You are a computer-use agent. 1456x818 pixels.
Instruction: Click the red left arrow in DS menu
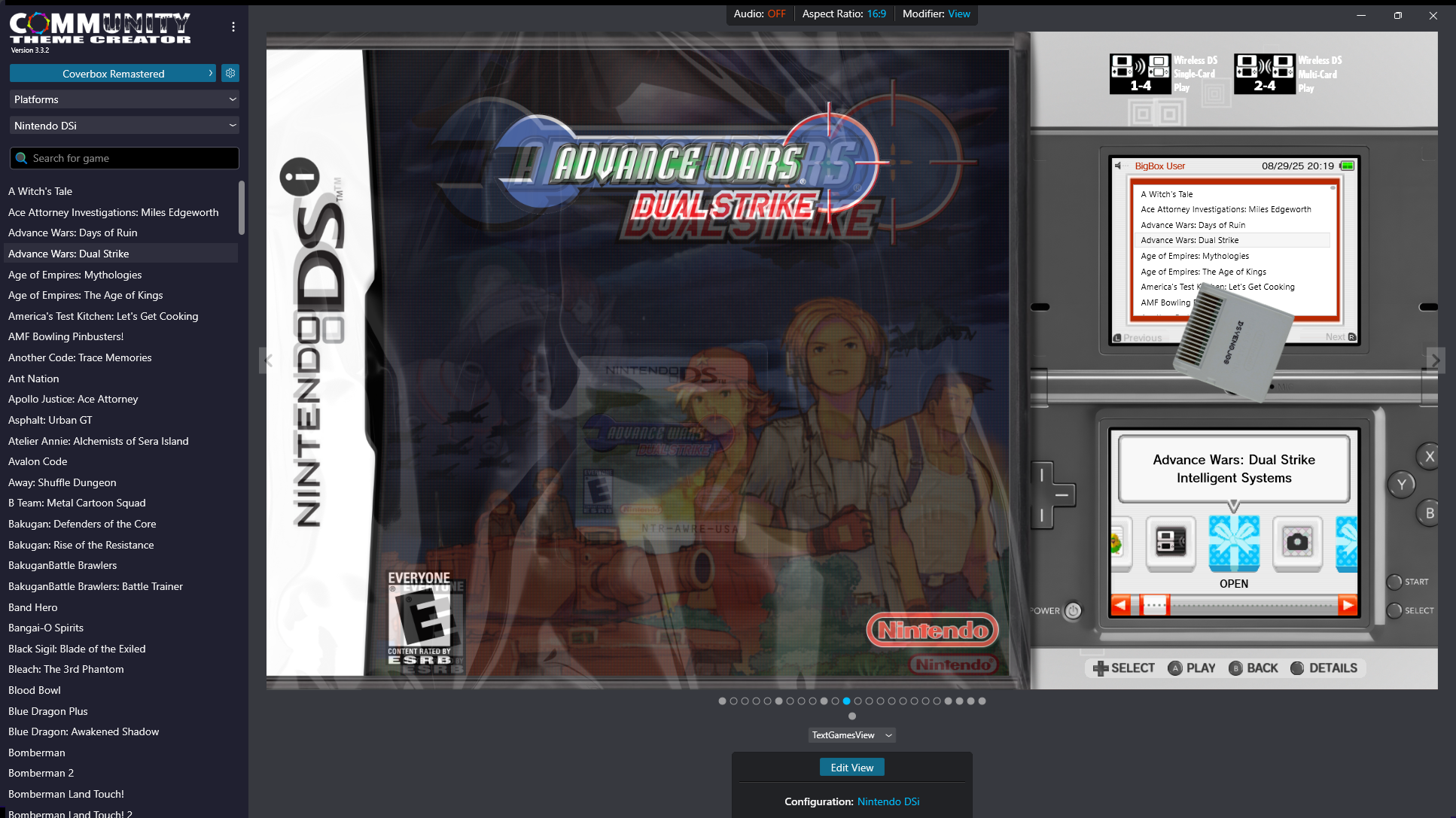tap(1120, 605)
